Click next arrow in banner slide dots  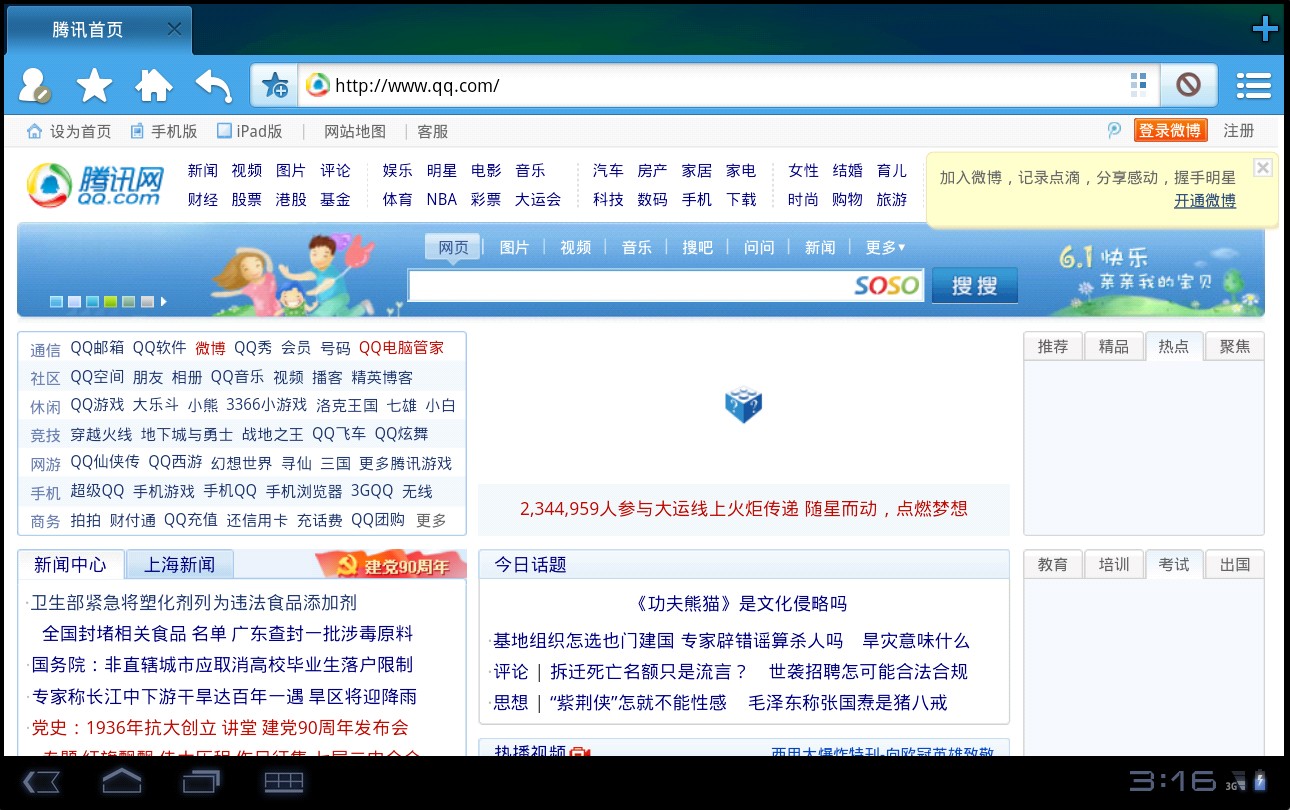pos(164,301)
